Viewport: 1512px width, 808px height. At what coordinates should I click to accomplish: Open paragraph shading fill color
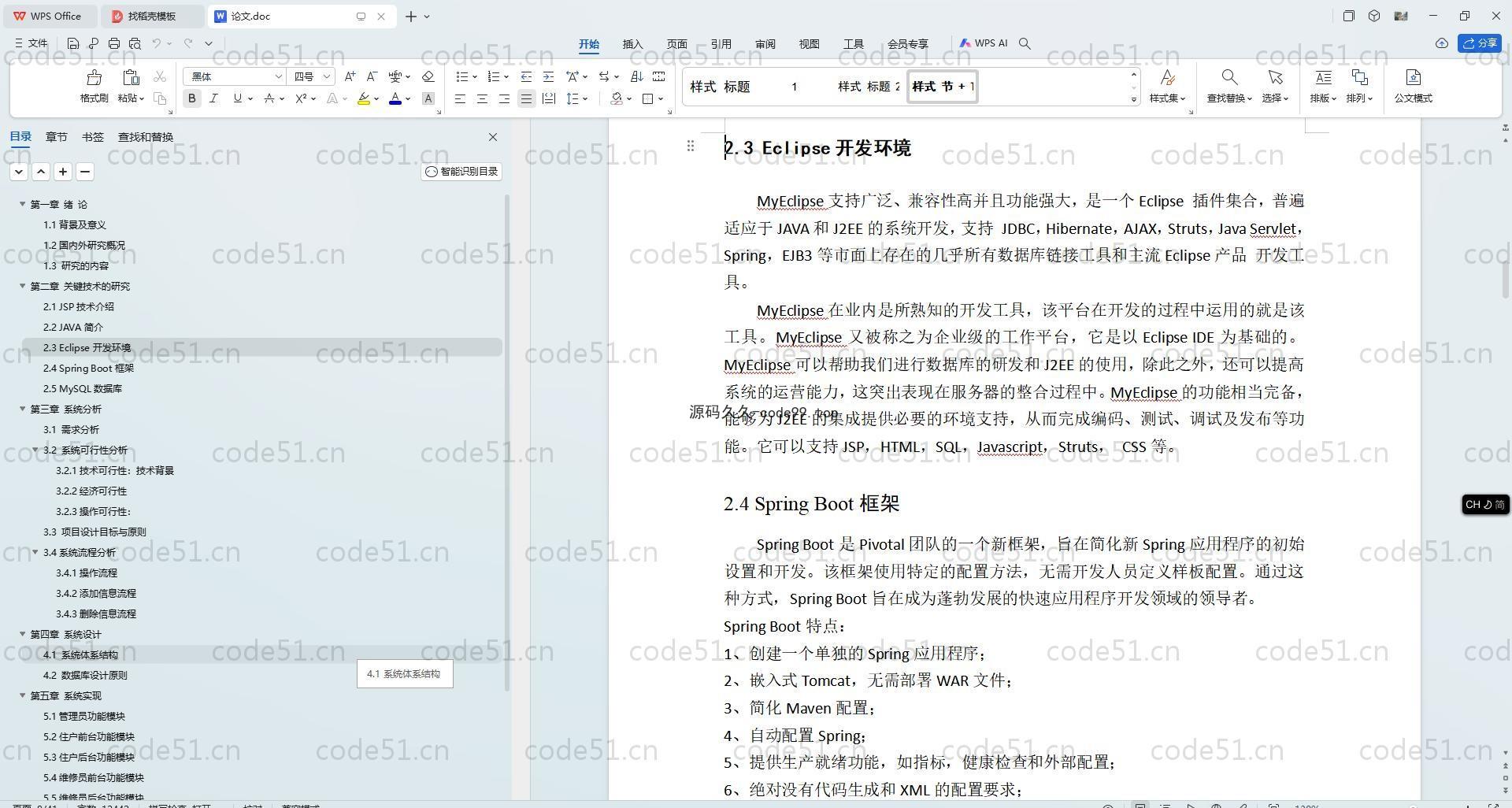coord(617,98)
